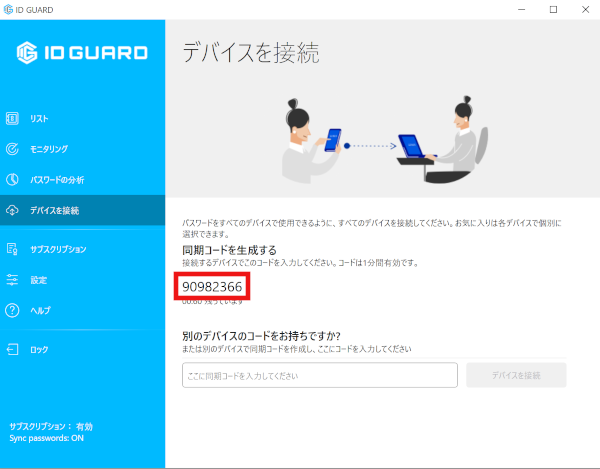Click the サブスクリプション： 有効 status text
600x469 pixels.
tap(51, 427)
